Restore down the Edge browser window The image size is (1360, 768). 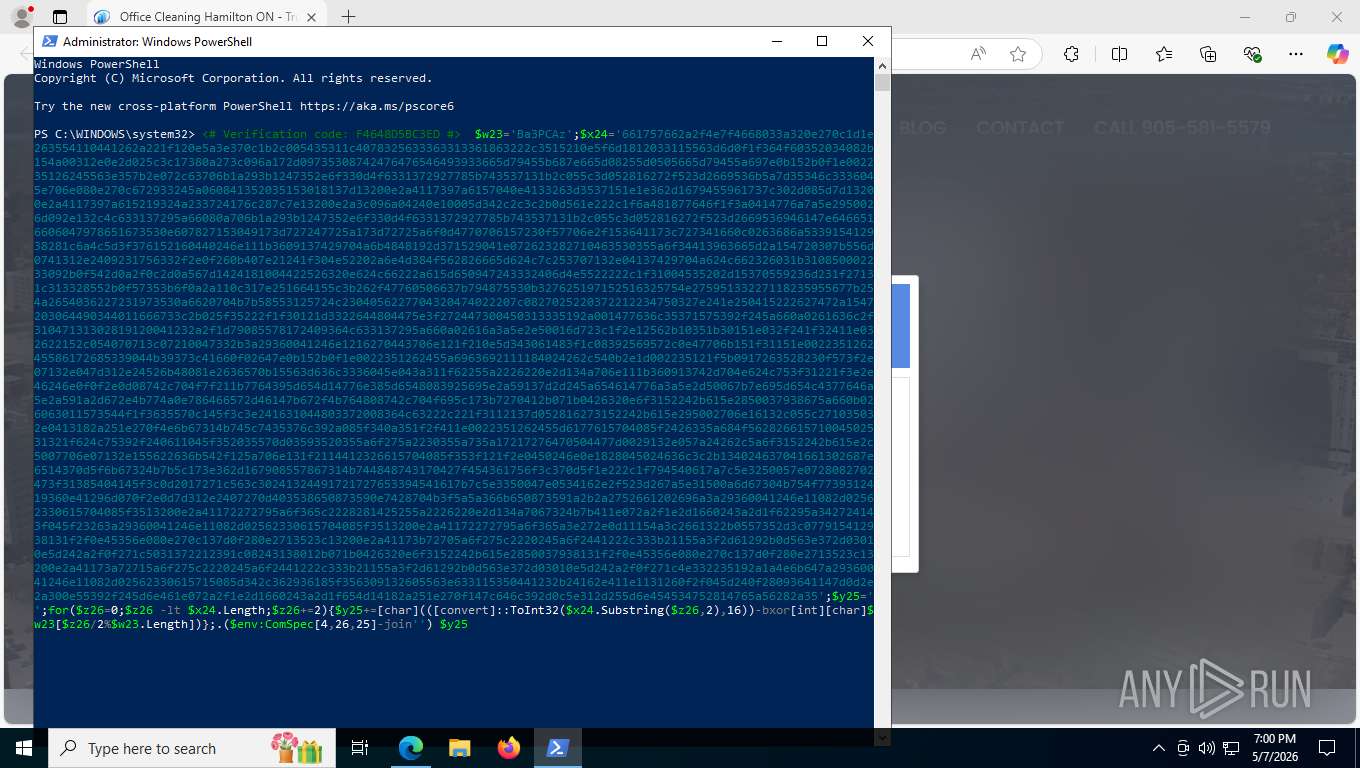pos(1291,17)
